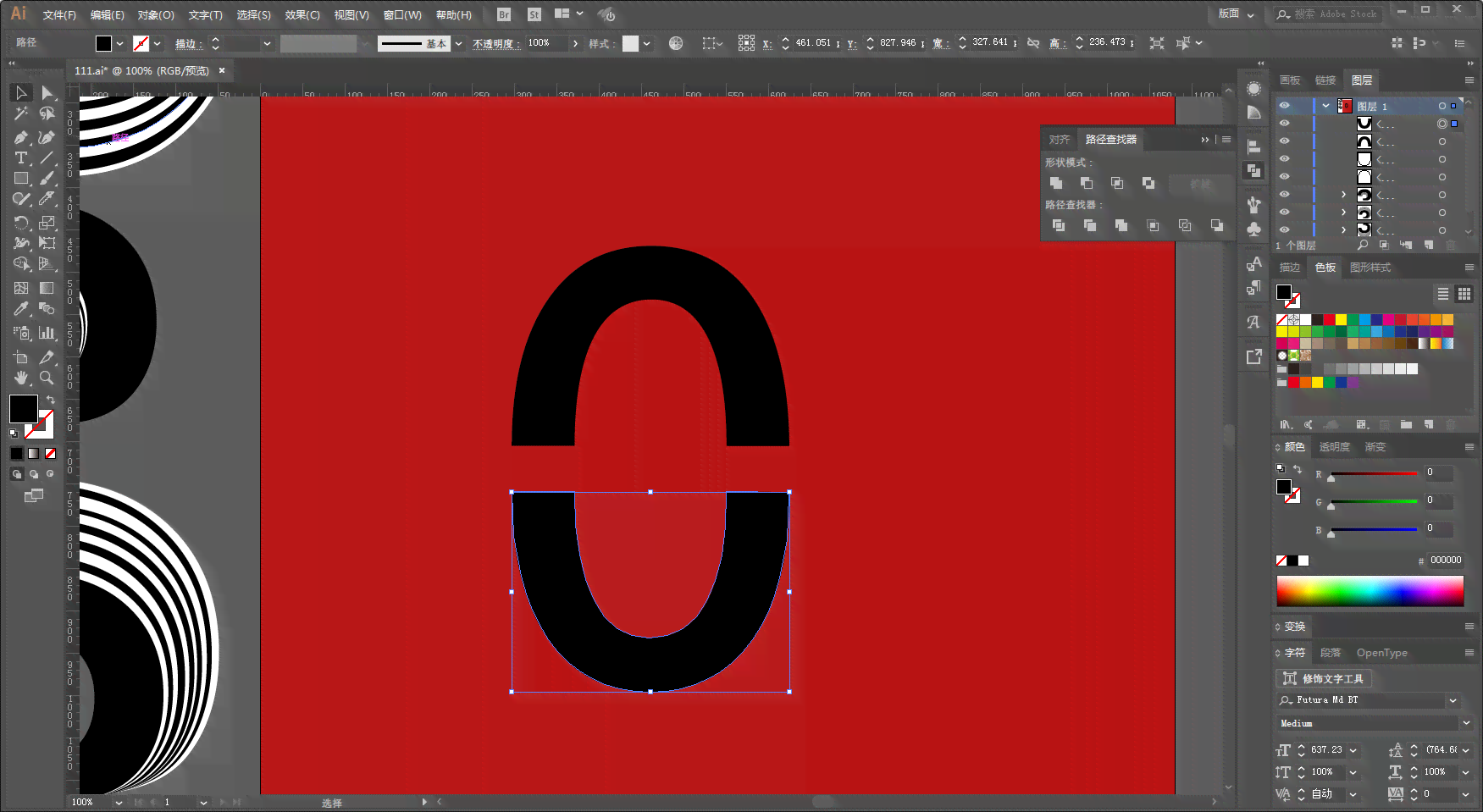Click the Unite shape mode icon
The image size is (1483, 812).
click(1056, 183)
